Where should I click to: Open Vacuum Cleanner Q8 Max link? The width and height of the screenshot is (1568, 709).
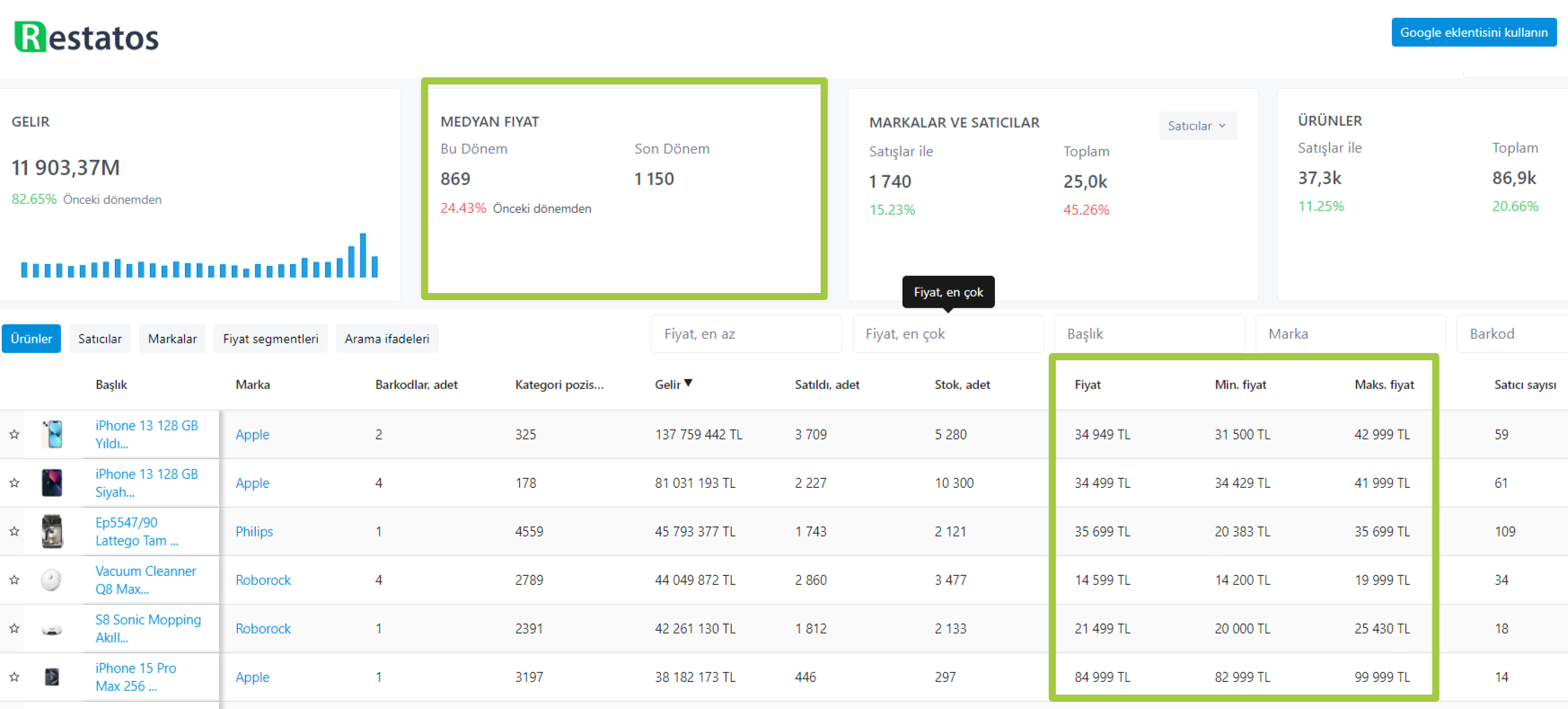[145, 580]
